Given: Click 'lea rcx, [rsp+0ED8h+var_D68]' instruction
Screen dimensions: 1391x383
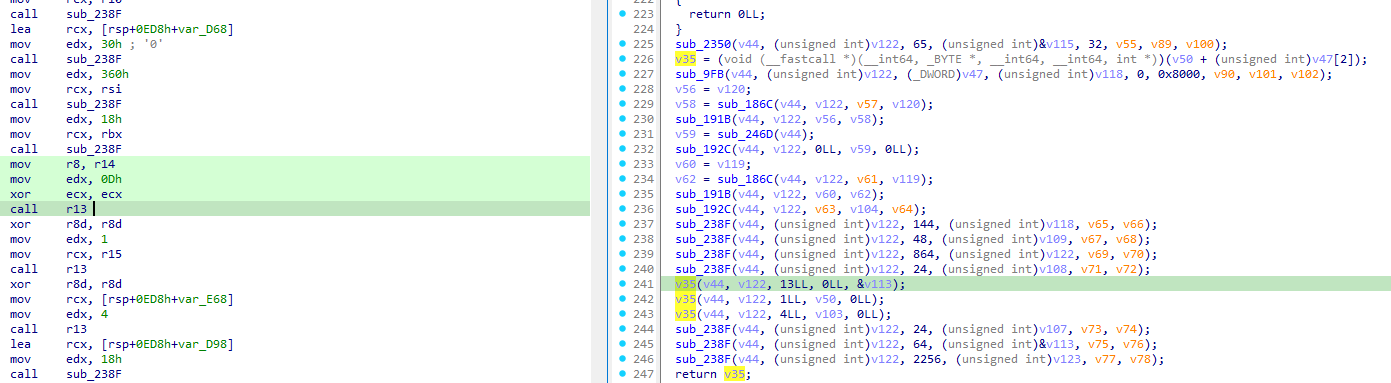Looking at the screenshot, I should point(123,29).
